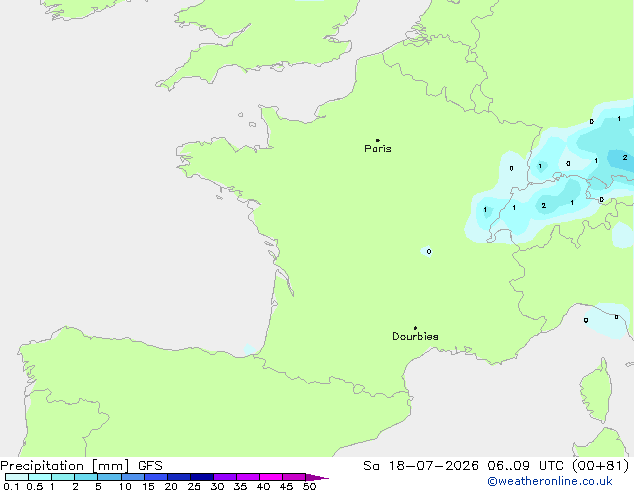Click the '10' legend scale label
Image resolution: width=634 pixels, height=490 pixels.
pos(125,486)
